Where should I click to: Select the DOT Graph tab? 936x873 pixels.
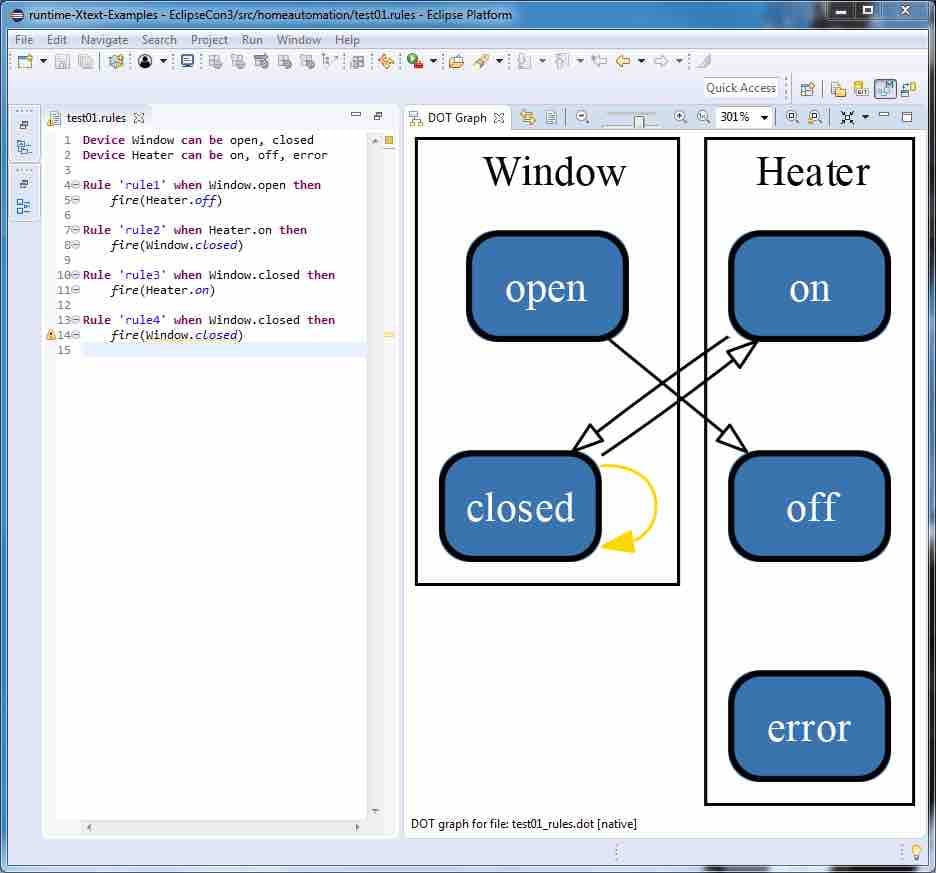pyautogui.click(x=457, y=117)
